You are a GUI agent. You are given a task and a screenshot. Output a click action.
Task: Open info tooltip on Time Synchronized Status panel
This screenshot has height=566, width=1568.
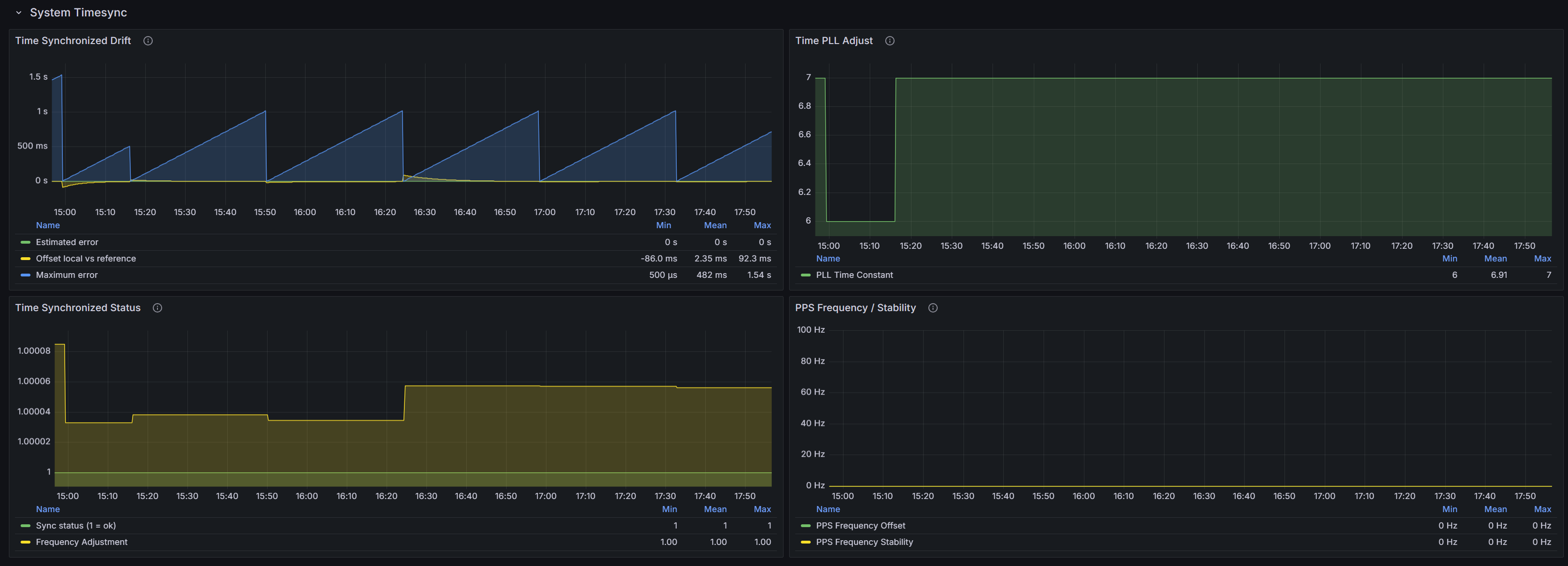(x=157, y=307)
